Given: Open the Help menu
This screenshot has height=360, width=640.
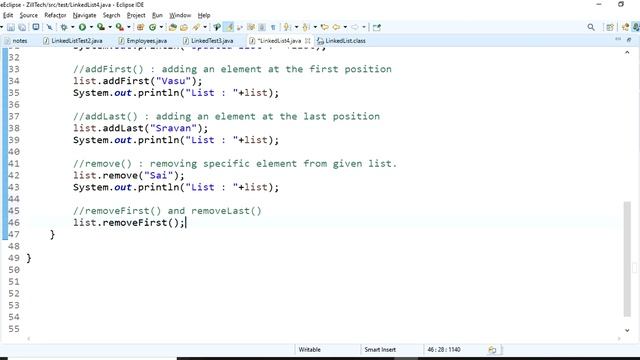Looking at the screenshot, I should click(x=204, y=15).
